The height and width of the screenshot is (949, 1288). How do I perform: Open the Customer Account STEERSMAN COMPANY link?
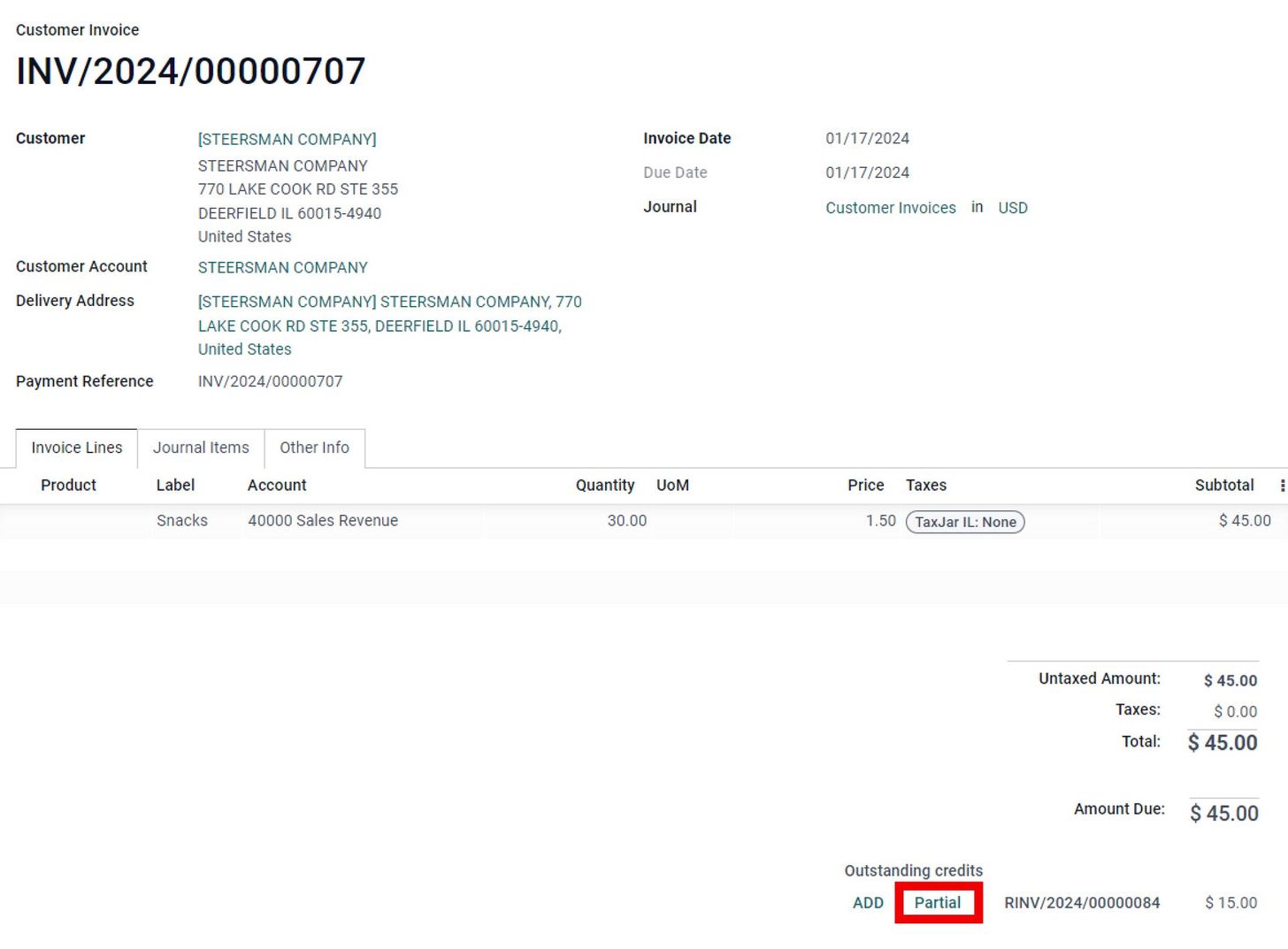pos(282,267)
